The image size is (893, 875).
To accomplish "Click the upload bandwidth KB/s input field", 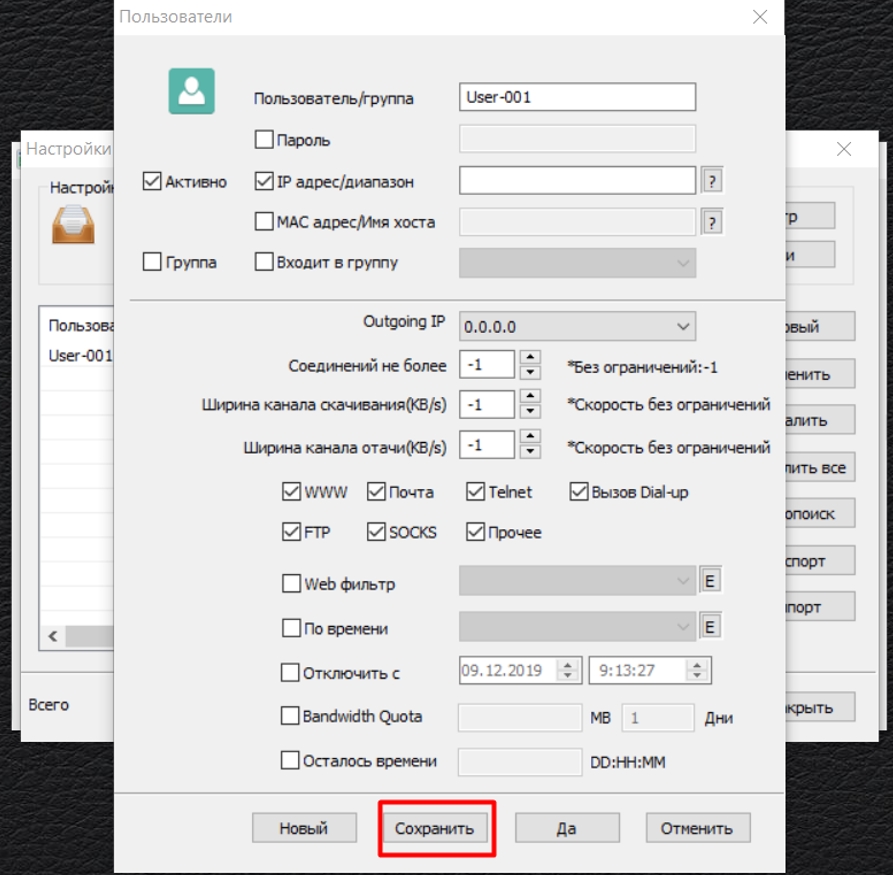I will [487, 445].
